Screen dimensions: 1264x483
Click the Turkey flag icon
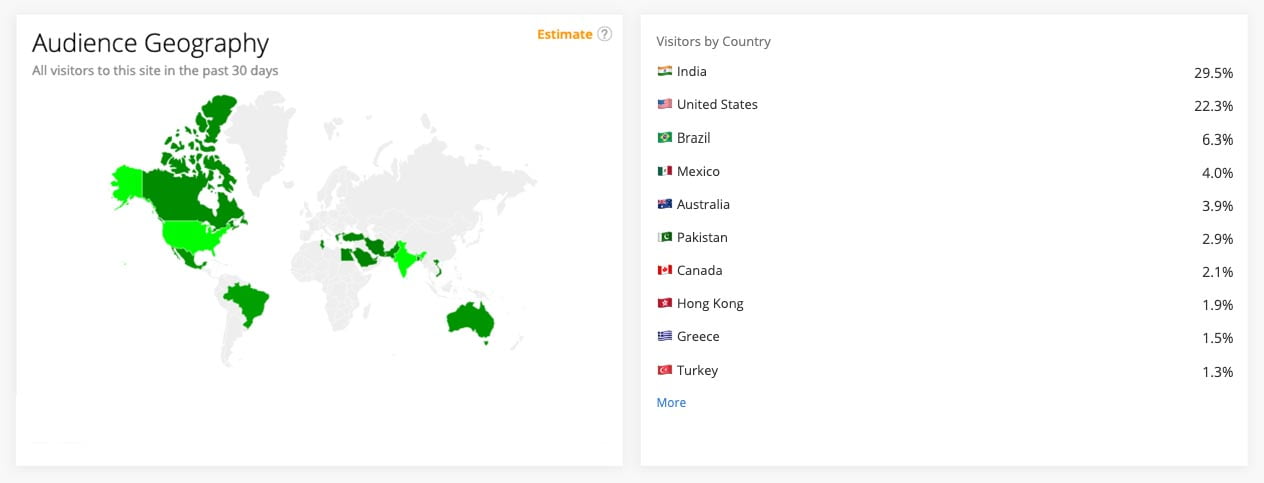click(x=664, y=370)
